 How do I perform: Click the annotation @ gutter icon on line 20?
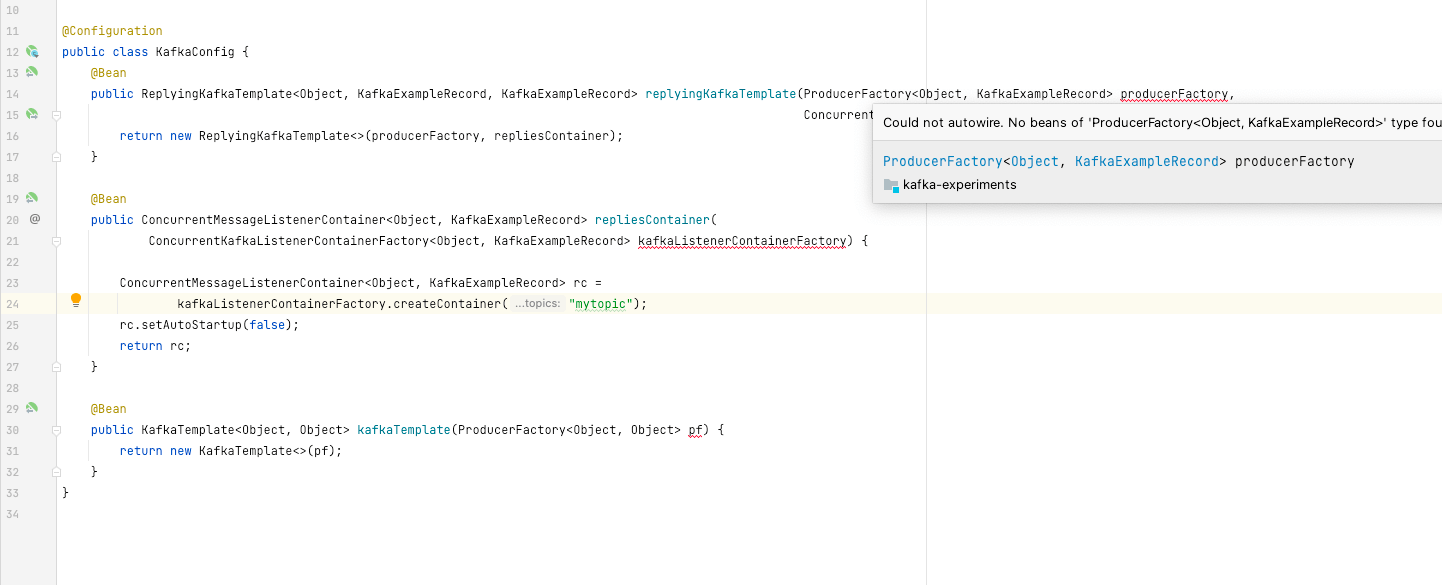[33, 219]
